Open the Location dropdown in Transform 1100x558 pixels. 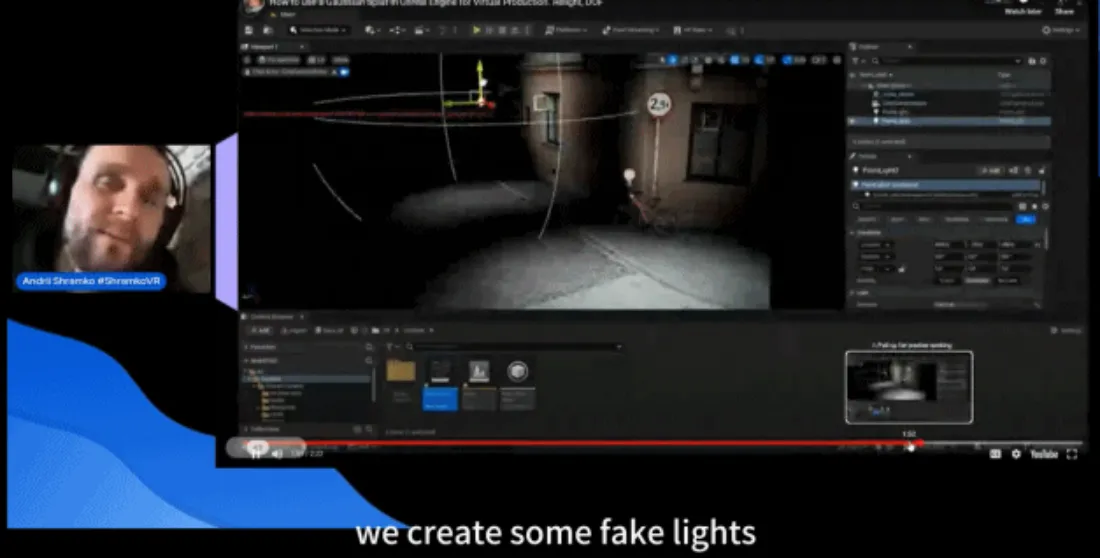pos(876,245)
